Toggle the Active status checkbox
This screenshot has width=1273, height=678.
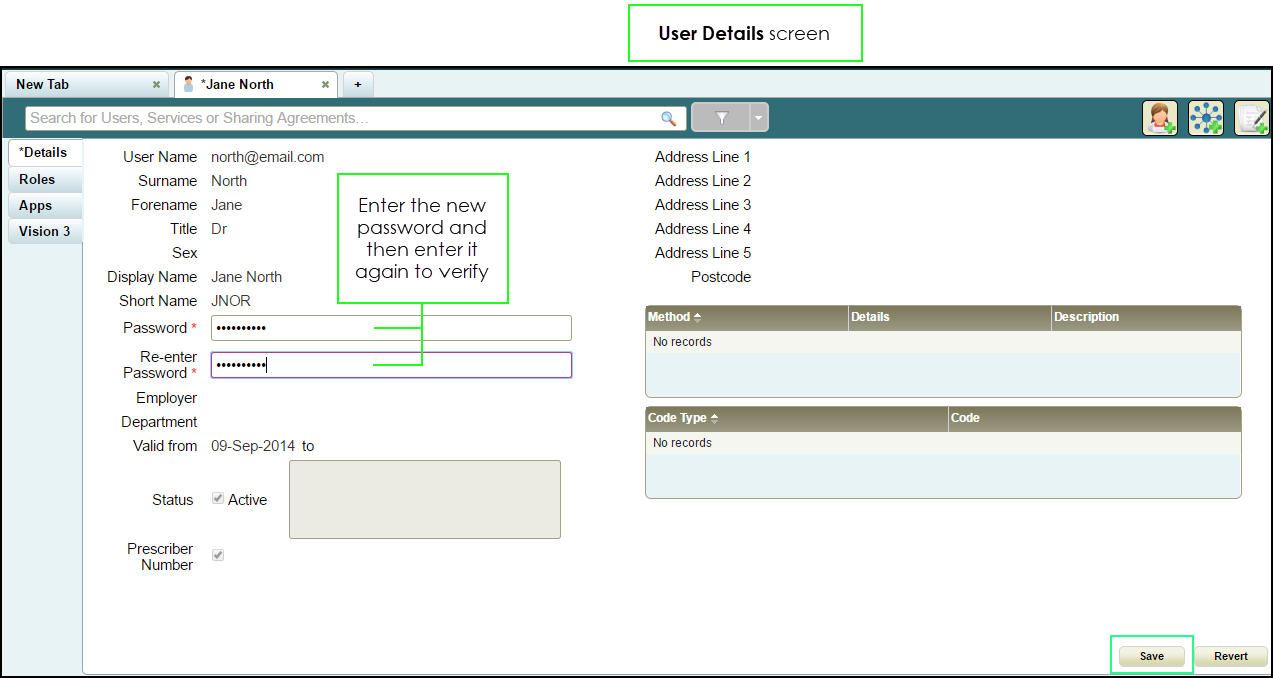click(x=218, y=499)
